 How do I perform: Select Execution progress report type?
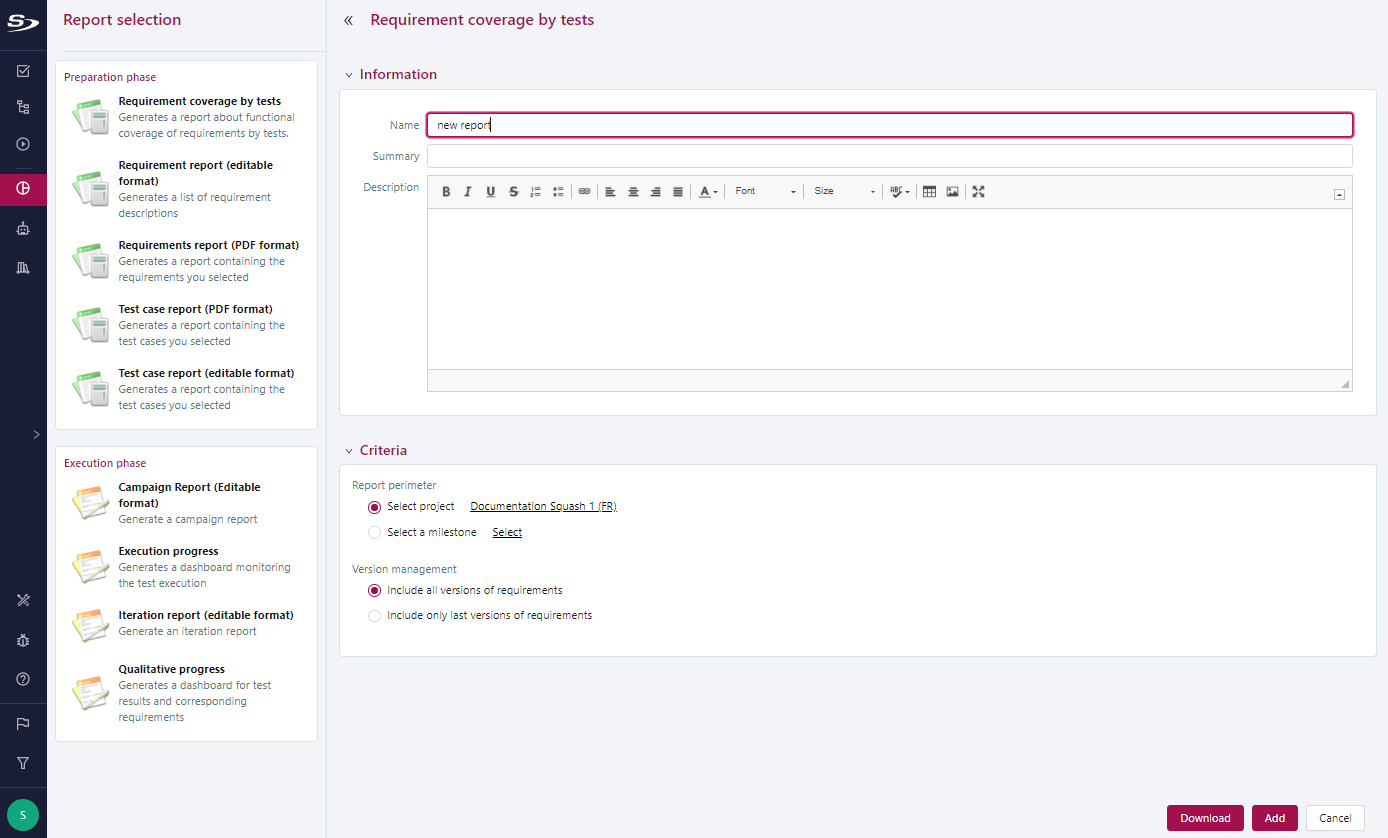(168, 551)
